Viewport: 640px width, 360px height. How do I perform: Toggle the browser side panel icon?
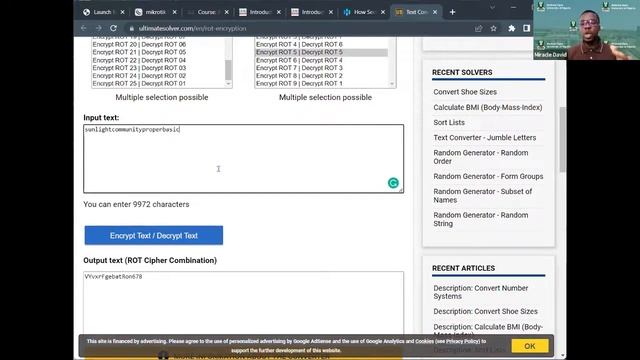[x=527, y=28]
